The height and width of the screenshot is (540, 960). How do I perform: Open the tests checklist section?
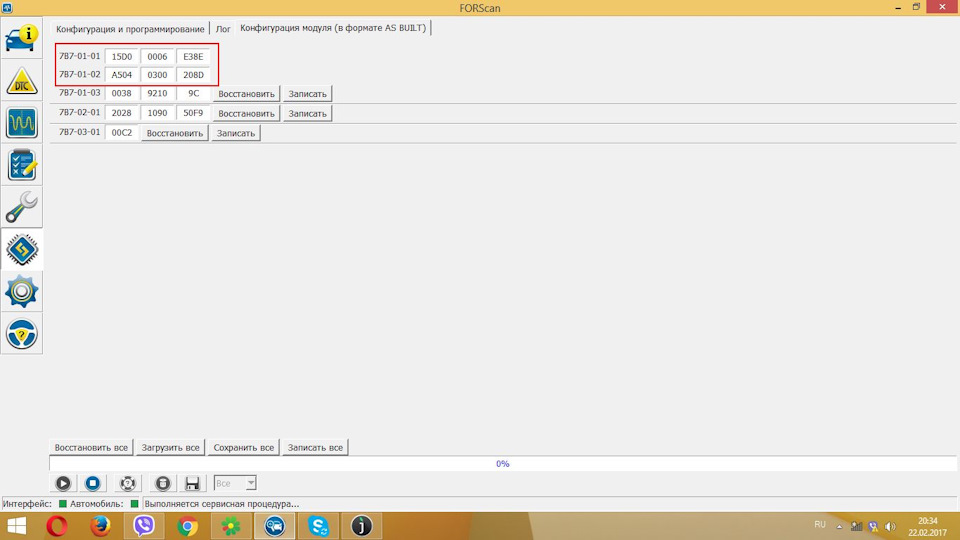point(21,165)
